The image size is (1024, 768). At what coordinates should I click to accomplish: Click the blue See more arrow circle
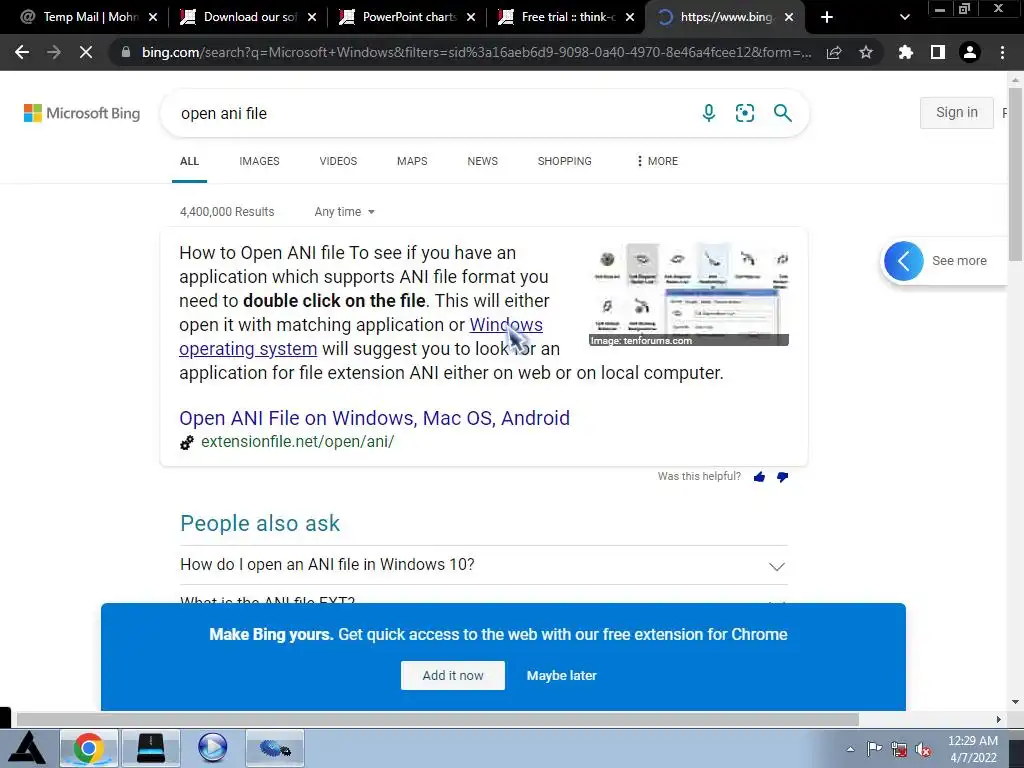point(904,261)
